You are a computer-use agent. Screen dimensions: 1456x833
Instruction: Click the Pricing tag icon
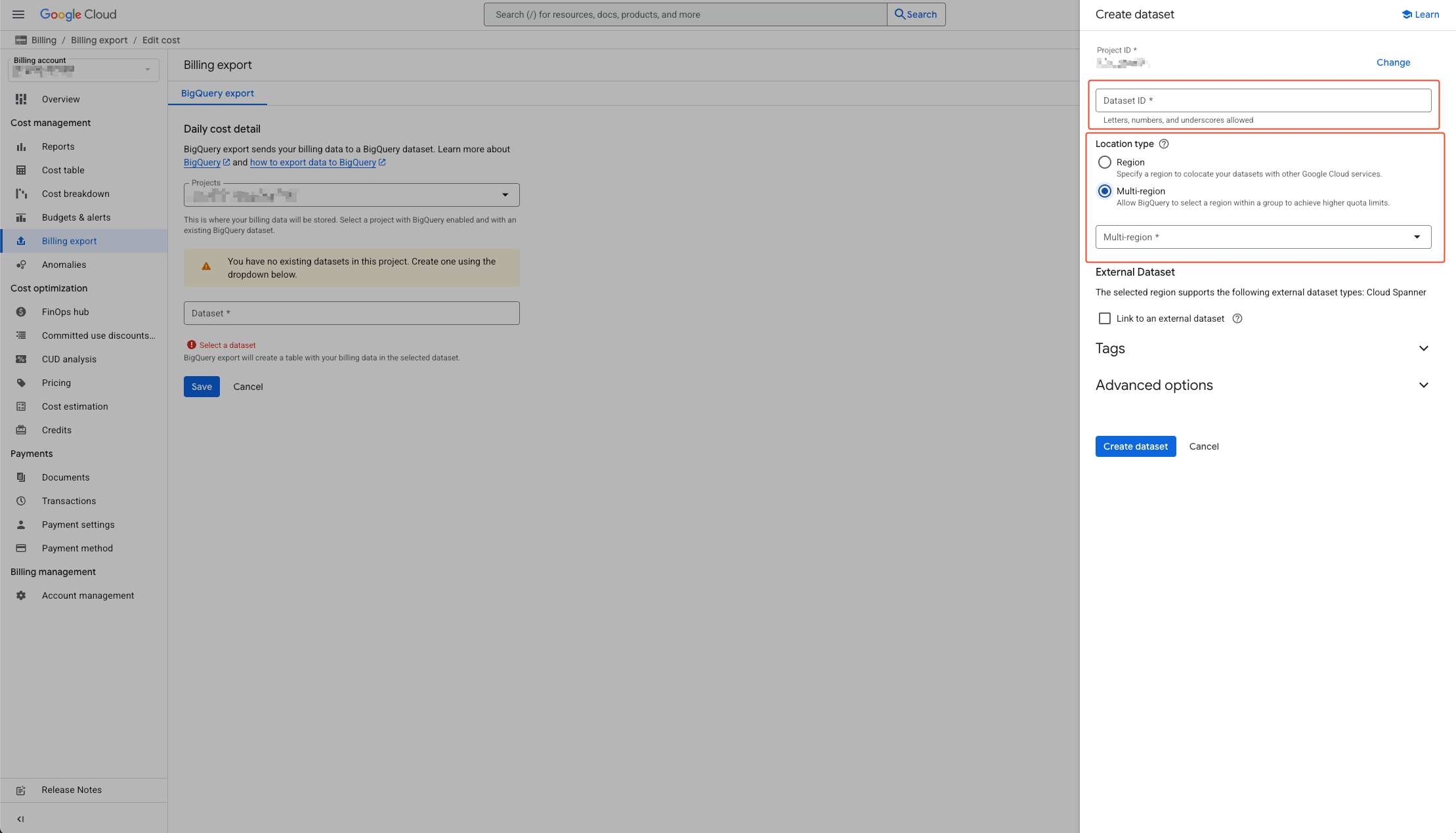pos(21,383)
